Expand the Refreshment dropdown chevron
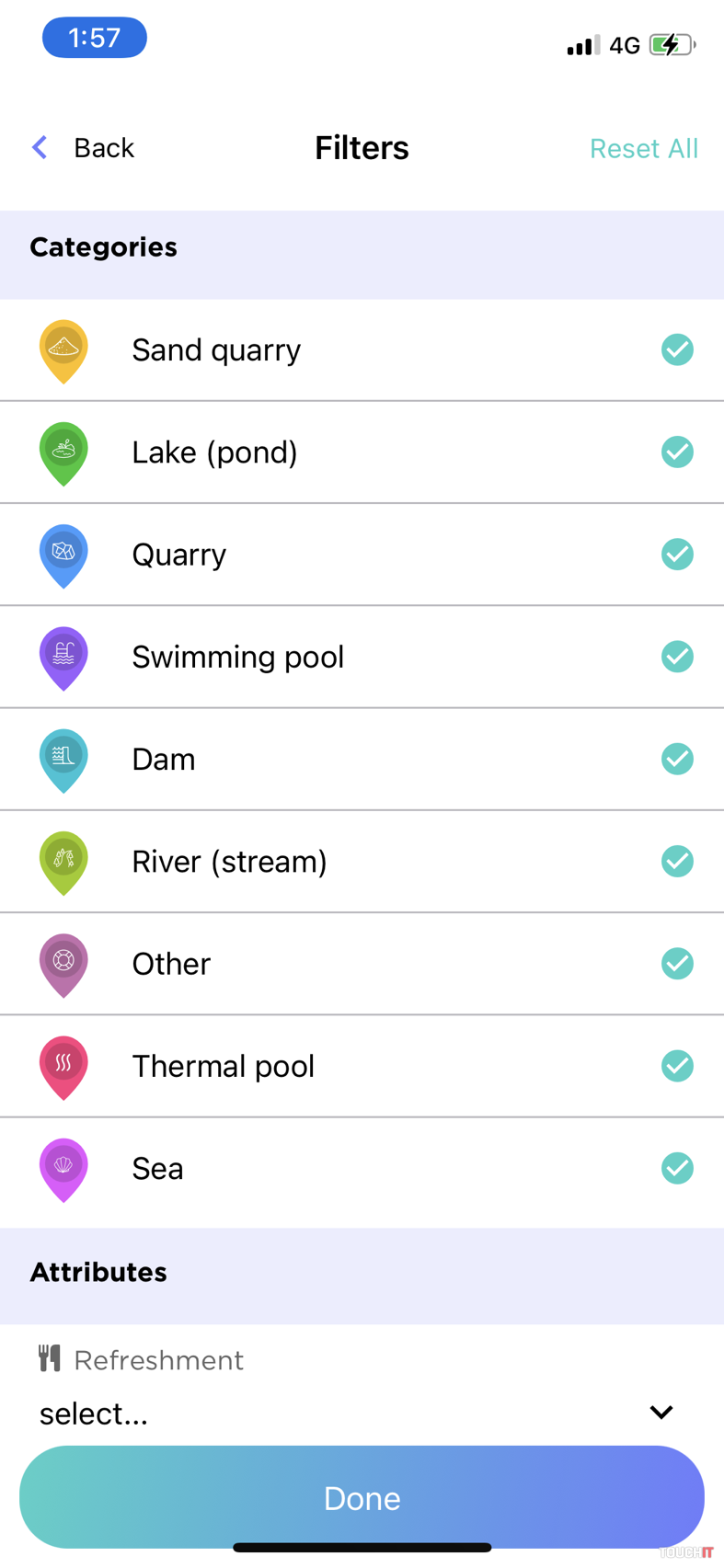724x1568 pixels. (x=661, y=1412)
